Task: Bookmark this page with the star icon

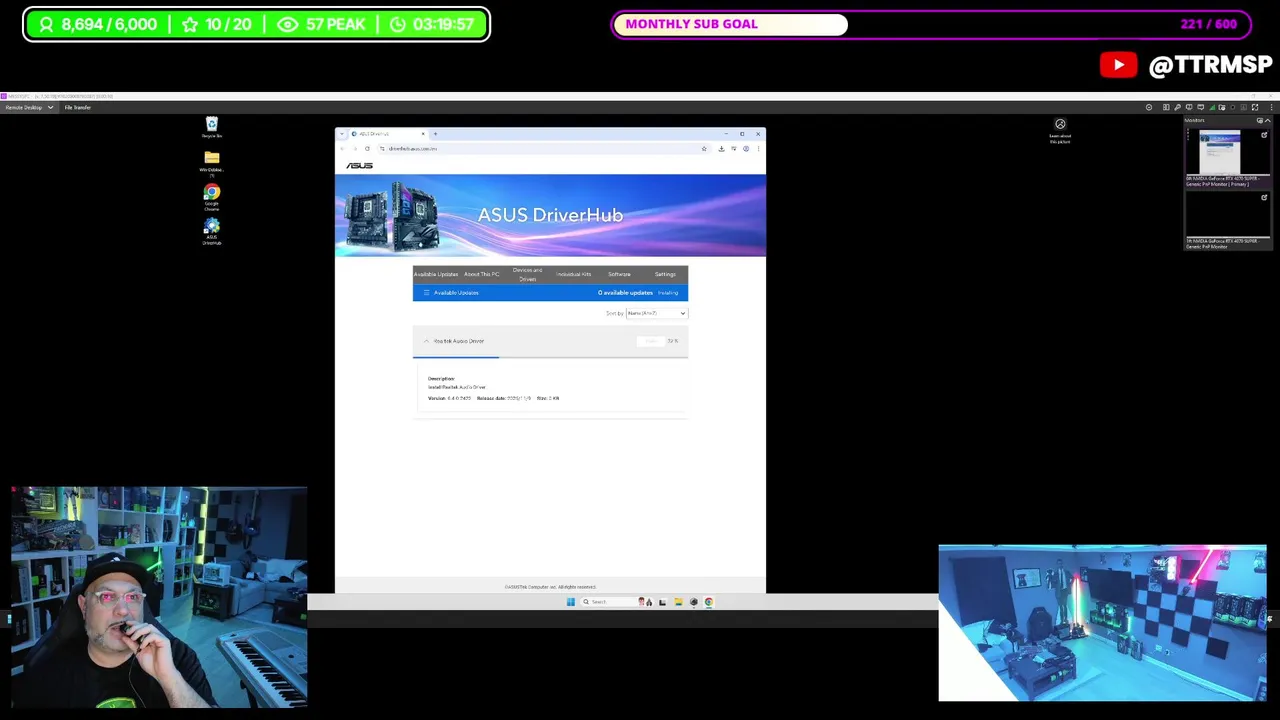Action: point(704,148)
